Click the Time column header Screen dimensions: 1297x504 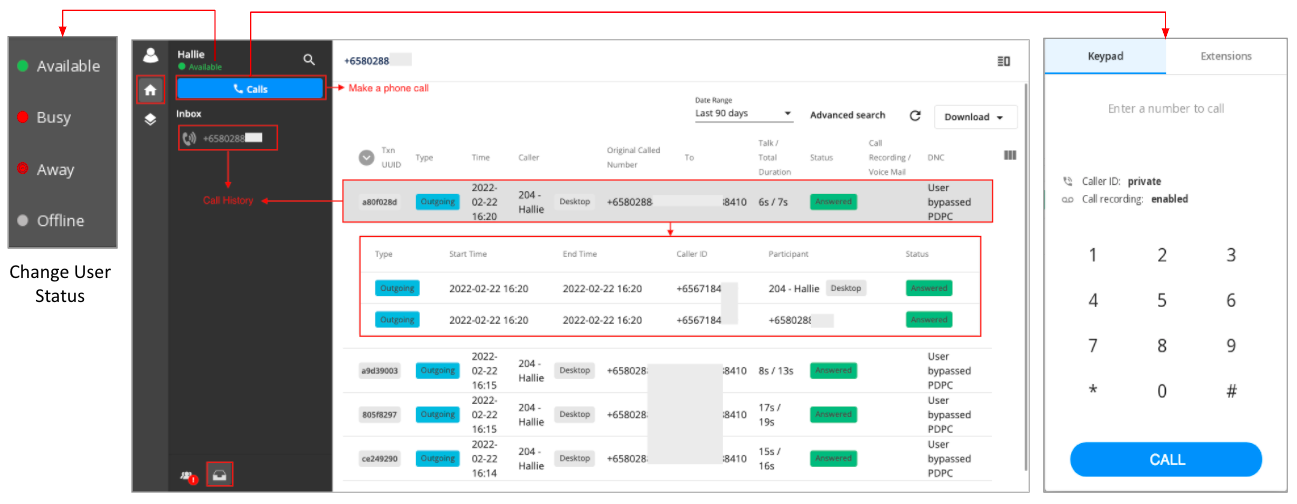[x=481, y=157]
